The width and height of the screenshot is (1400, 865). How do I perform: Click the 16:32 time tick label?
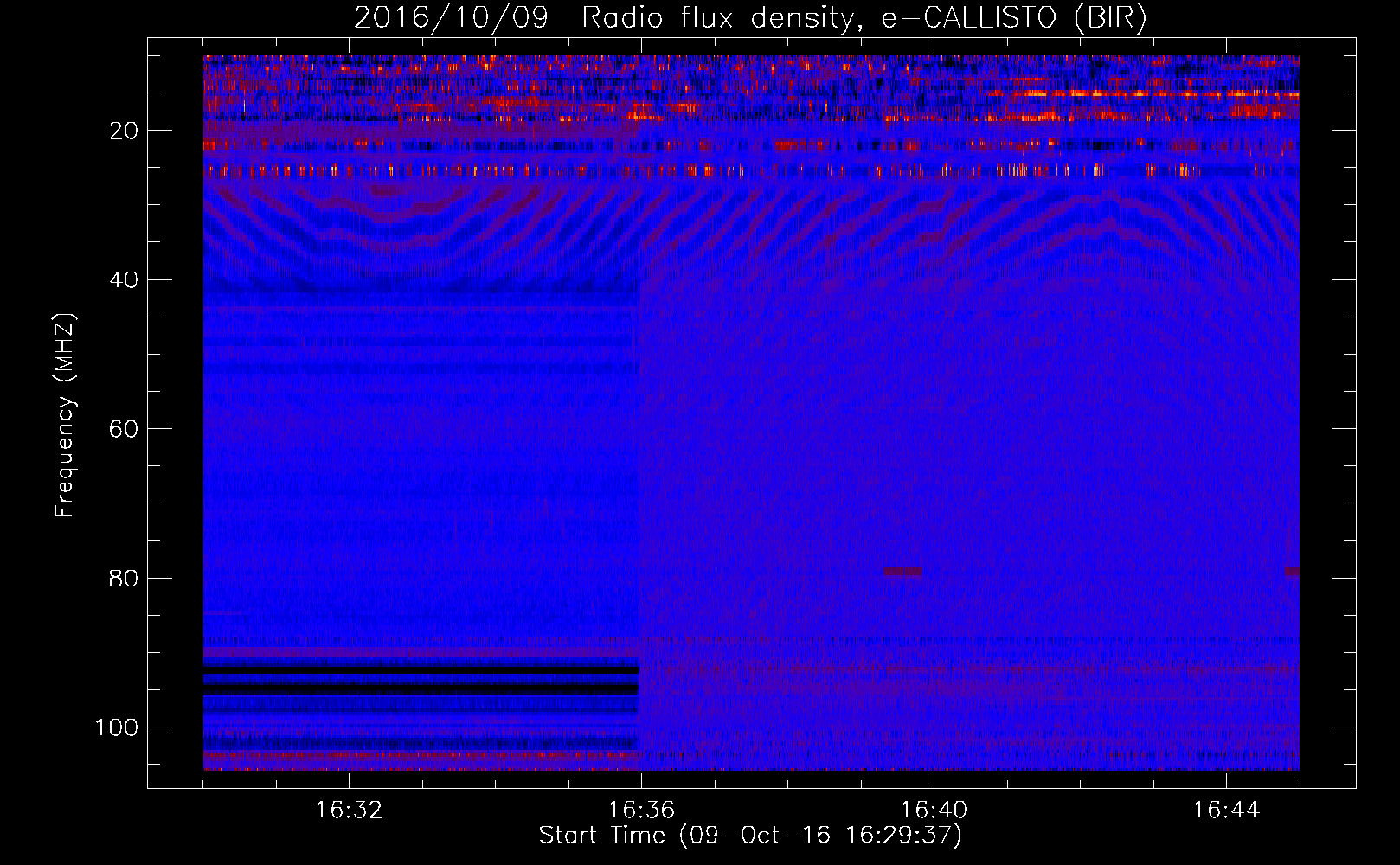point(349,811)
